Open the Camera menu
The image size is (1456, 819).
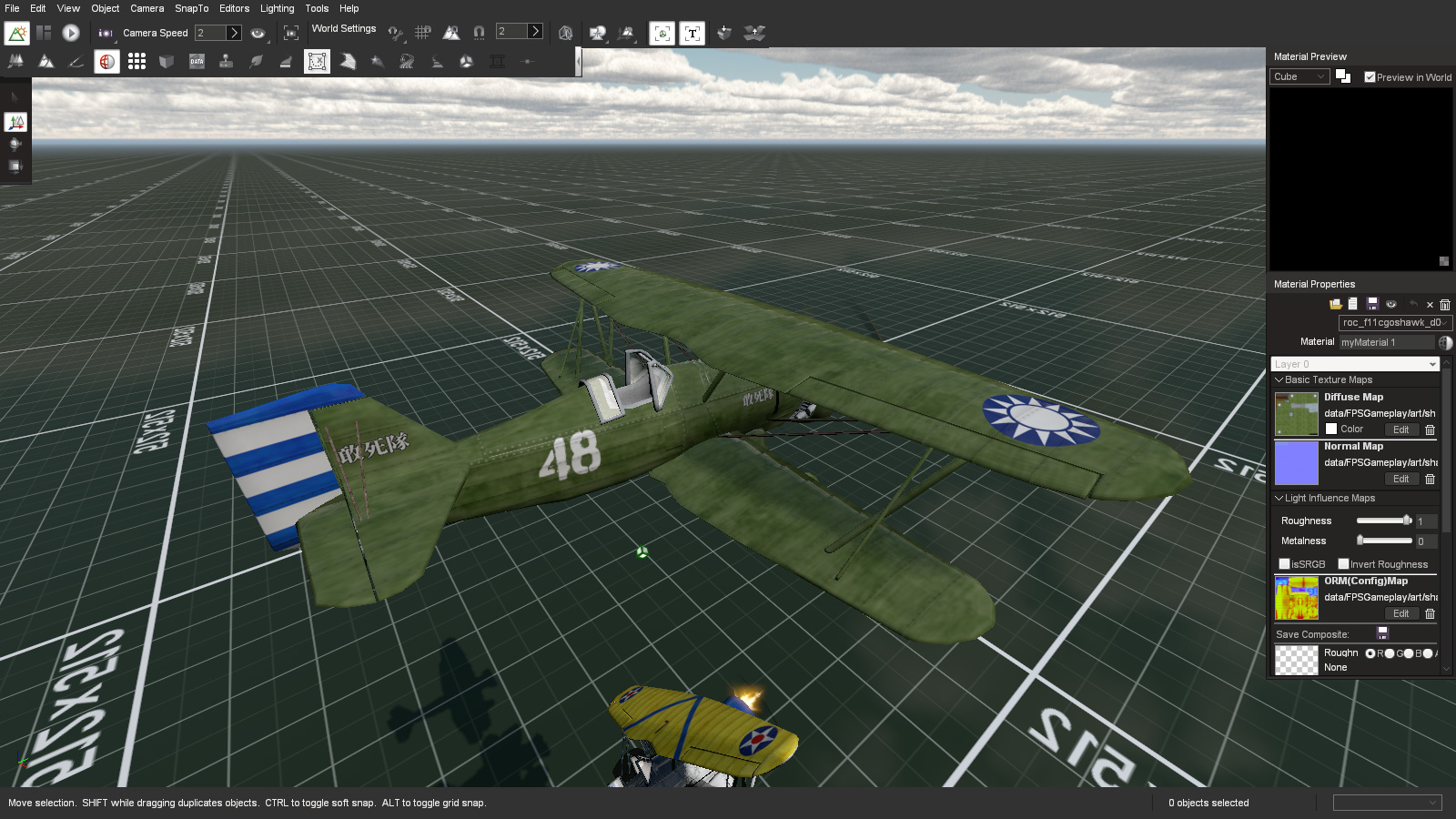coord(147,8)
